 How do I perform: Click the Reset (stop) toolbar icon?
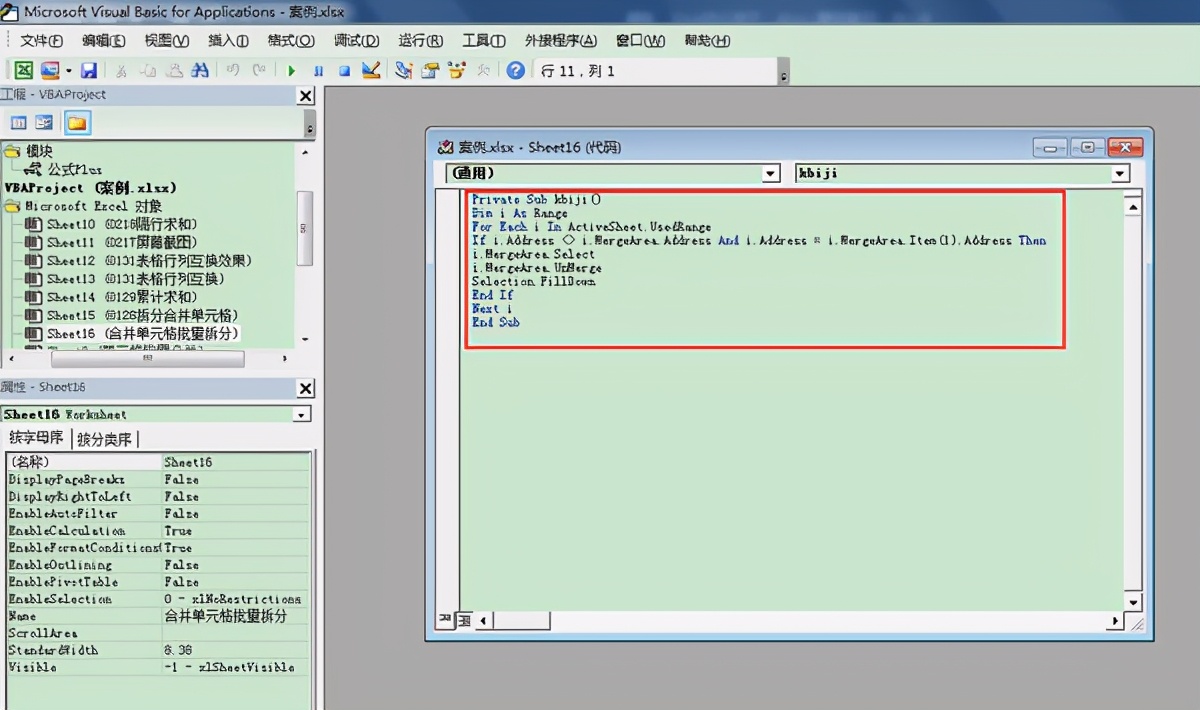[x=344, y=71]
